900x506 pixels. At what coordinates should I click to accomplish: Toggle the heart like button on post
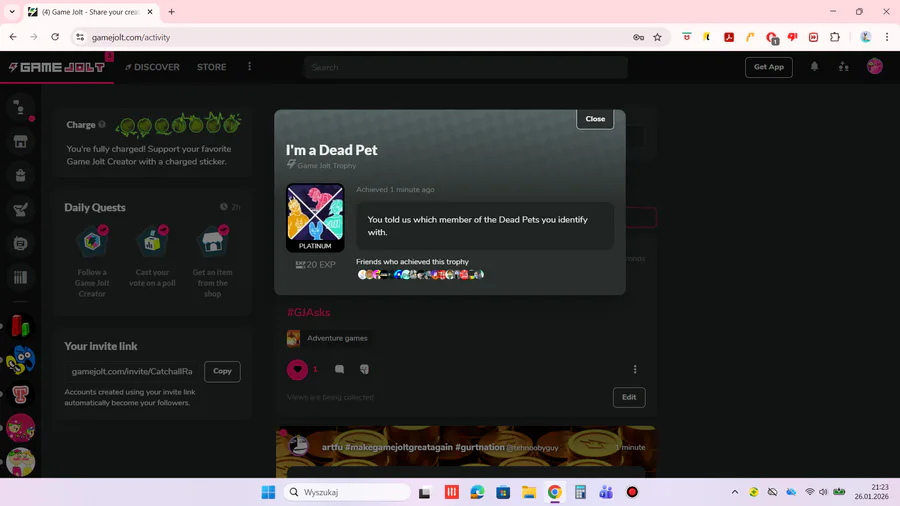click(297, 369)
